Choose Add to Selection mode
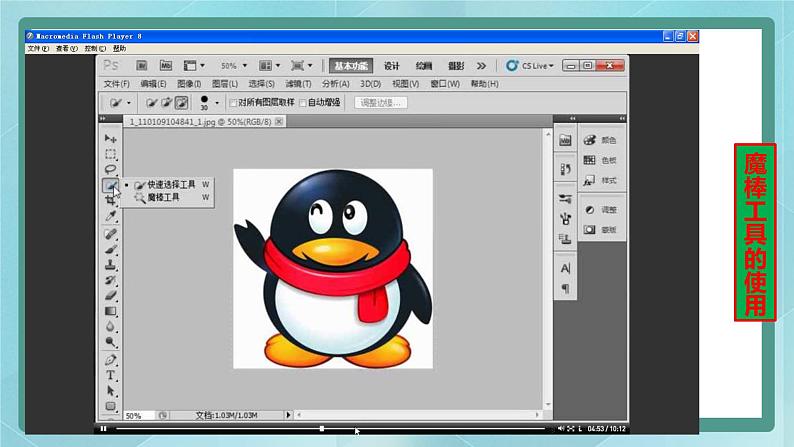The image size is (794, 447). (x=166, y=103)
